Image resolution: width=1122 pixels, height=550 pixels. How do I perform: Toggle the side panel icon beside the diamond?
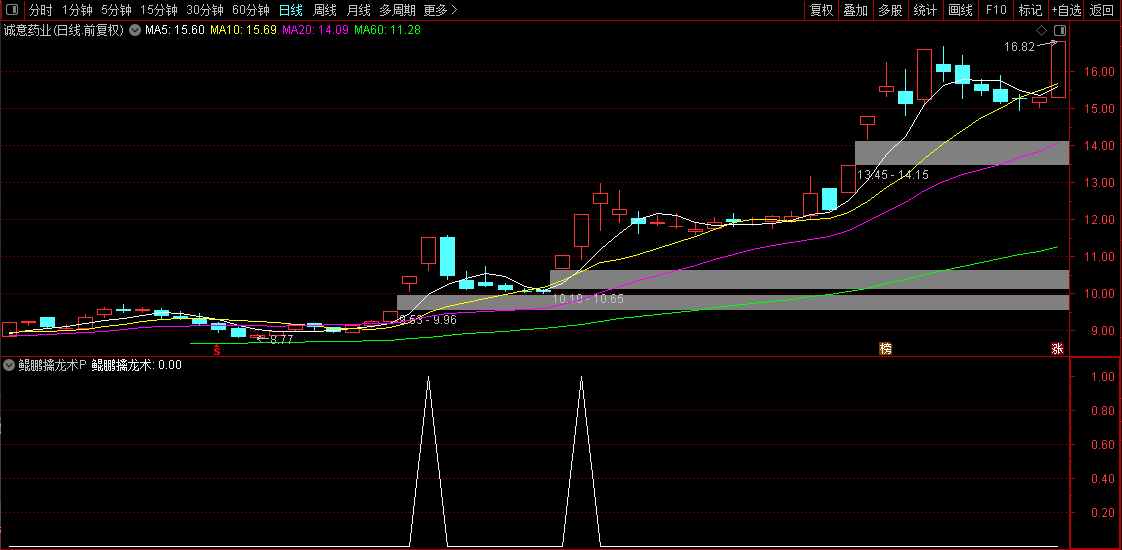tap(1059, 31)
